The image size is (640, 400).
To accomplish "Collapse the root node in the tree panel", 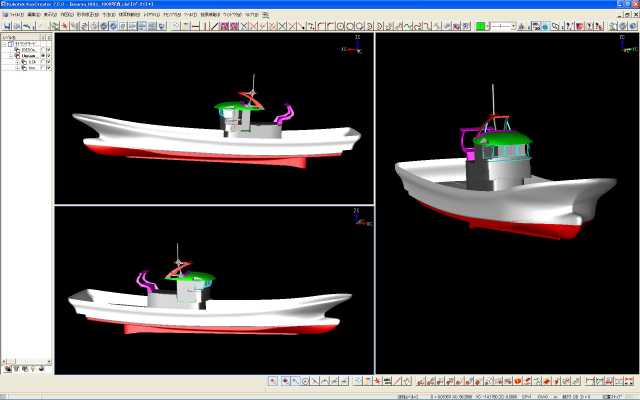I will click(x=4, y=44).
